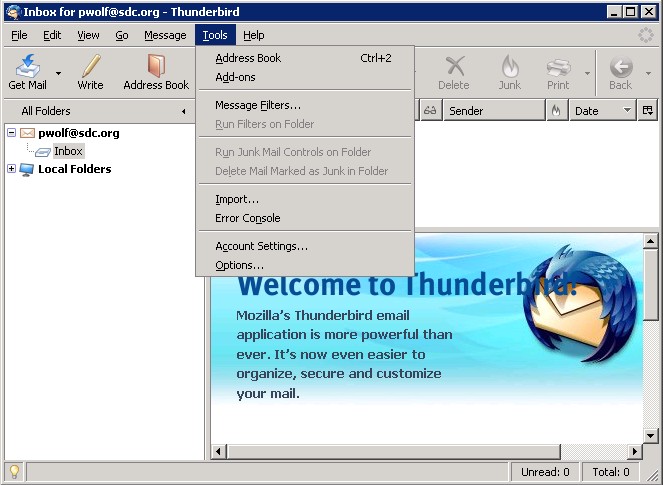This screenshot has height=485, width=663.
Task: Choose Options in Tools menu
Action: [305, 265]
